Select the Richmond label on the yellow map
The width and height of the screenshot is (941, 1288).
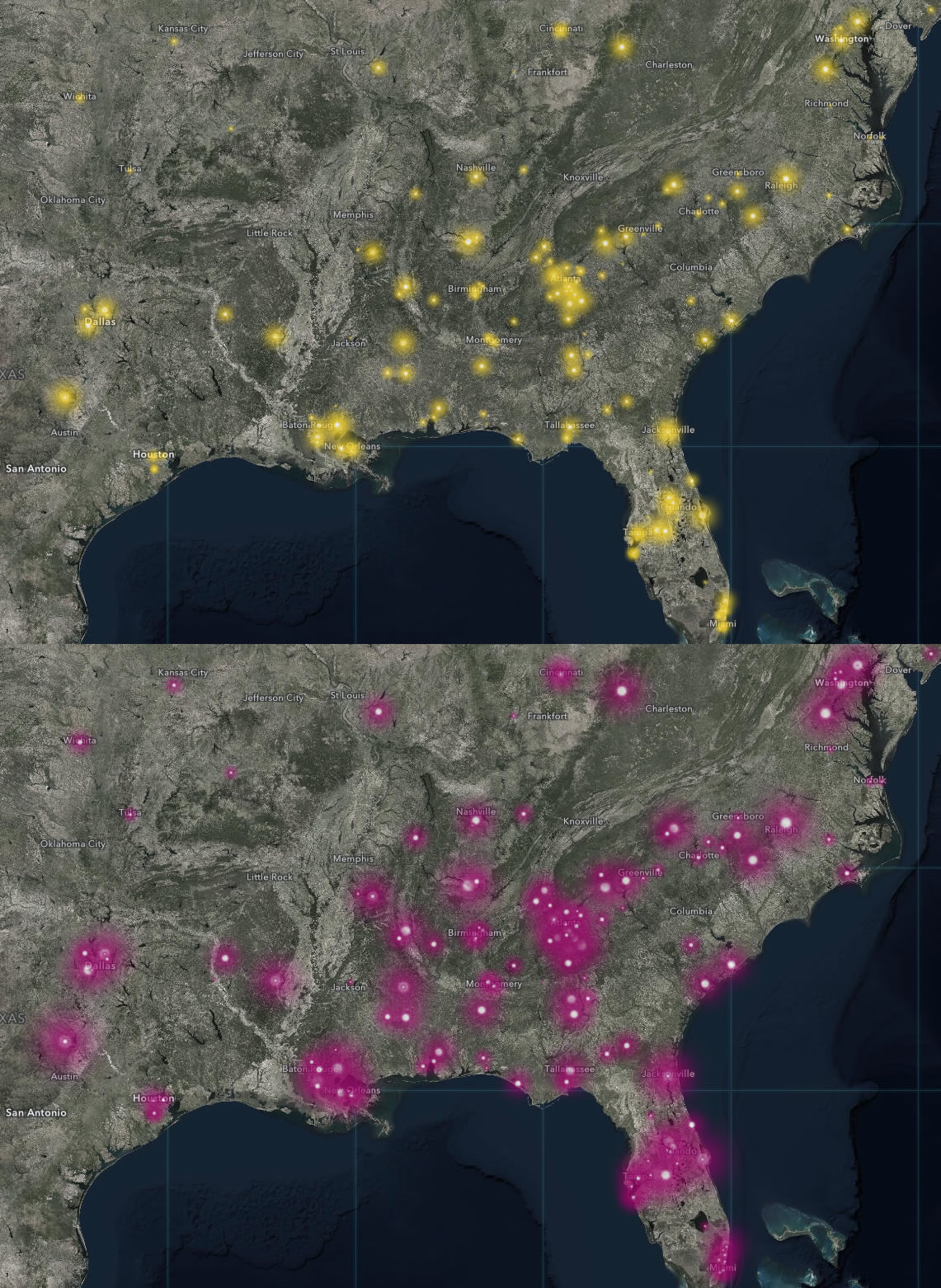tap(826, 103)
